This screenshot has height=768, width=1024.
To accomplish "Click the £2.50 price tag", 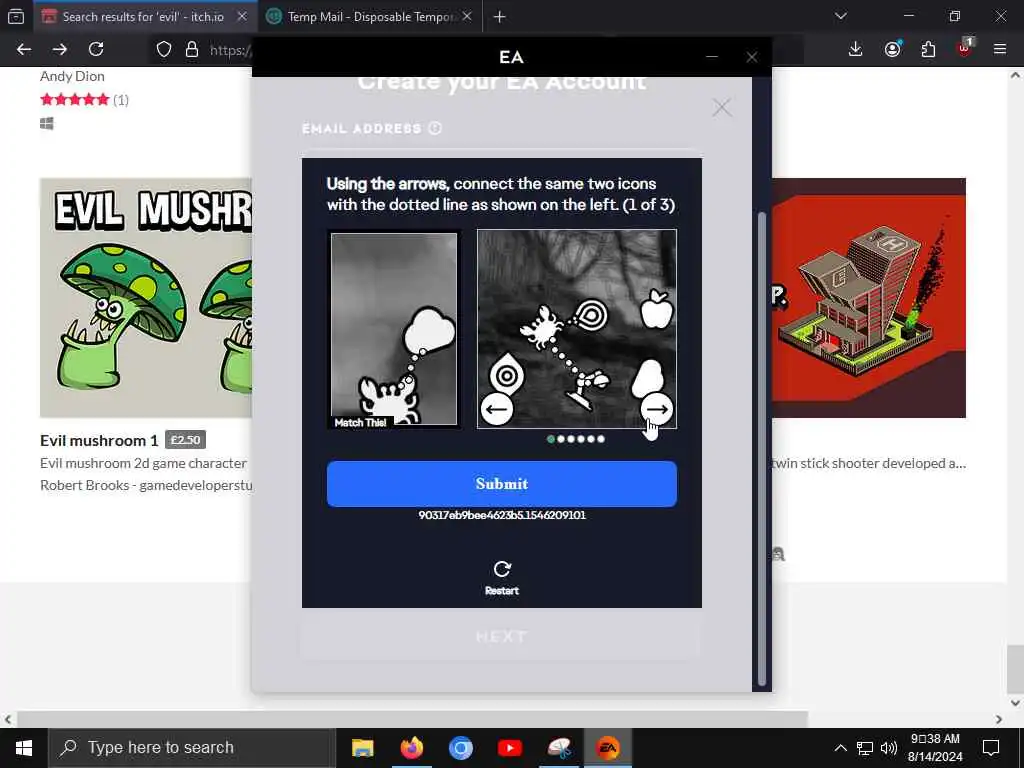I will pos(185,440).
